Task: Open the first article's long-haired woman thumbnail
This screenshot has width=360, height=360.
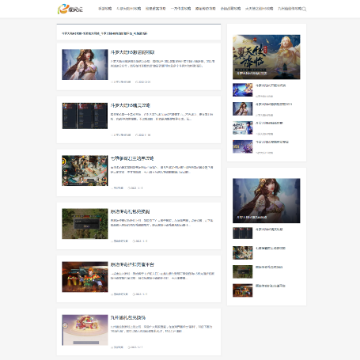Action: coord(85,64)
